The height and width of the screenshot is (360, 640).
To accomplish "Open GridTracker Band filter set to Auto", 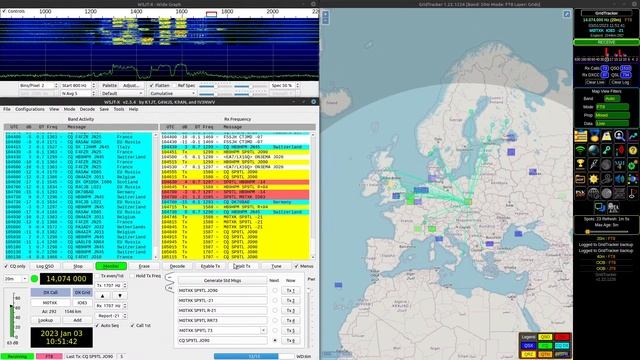I will coord(612,99).
